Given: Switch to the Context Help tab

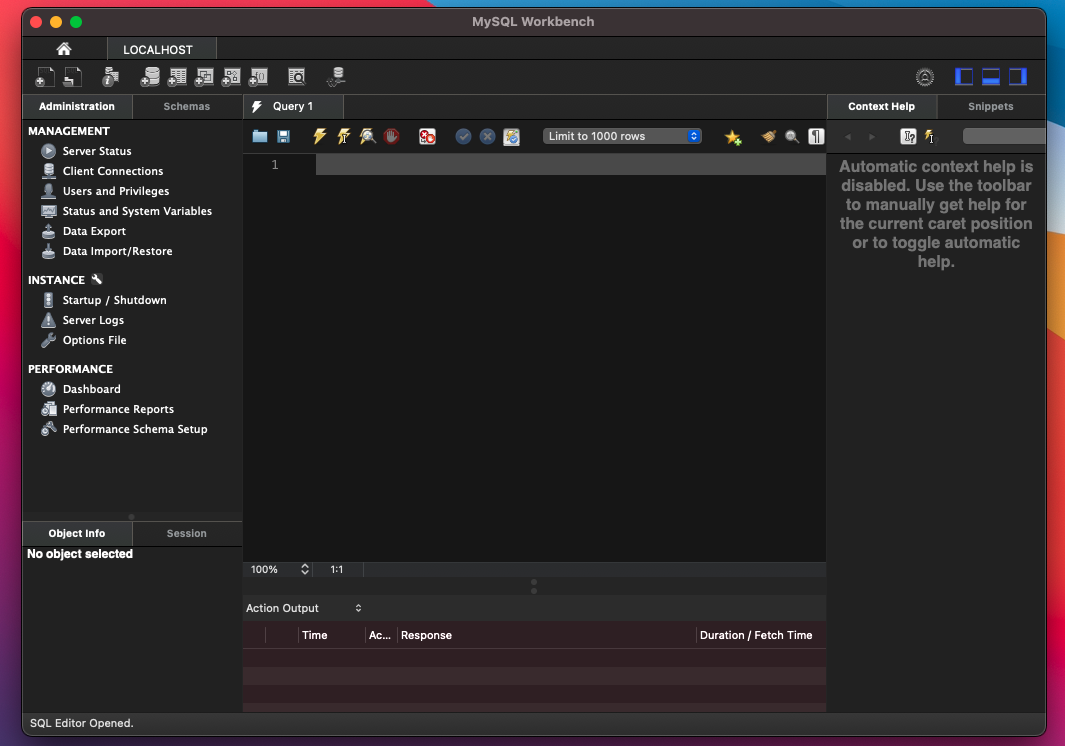Looking at the screenshot, I should [x=882, y=107].
